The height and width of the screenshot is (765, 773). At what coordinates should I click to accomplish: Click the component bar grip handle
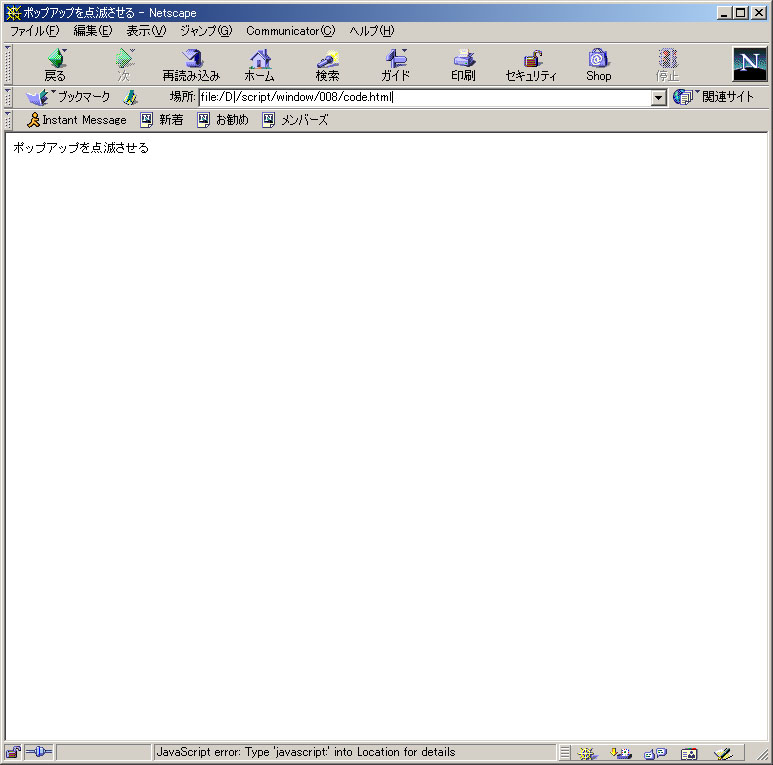[x=565, y=753]
